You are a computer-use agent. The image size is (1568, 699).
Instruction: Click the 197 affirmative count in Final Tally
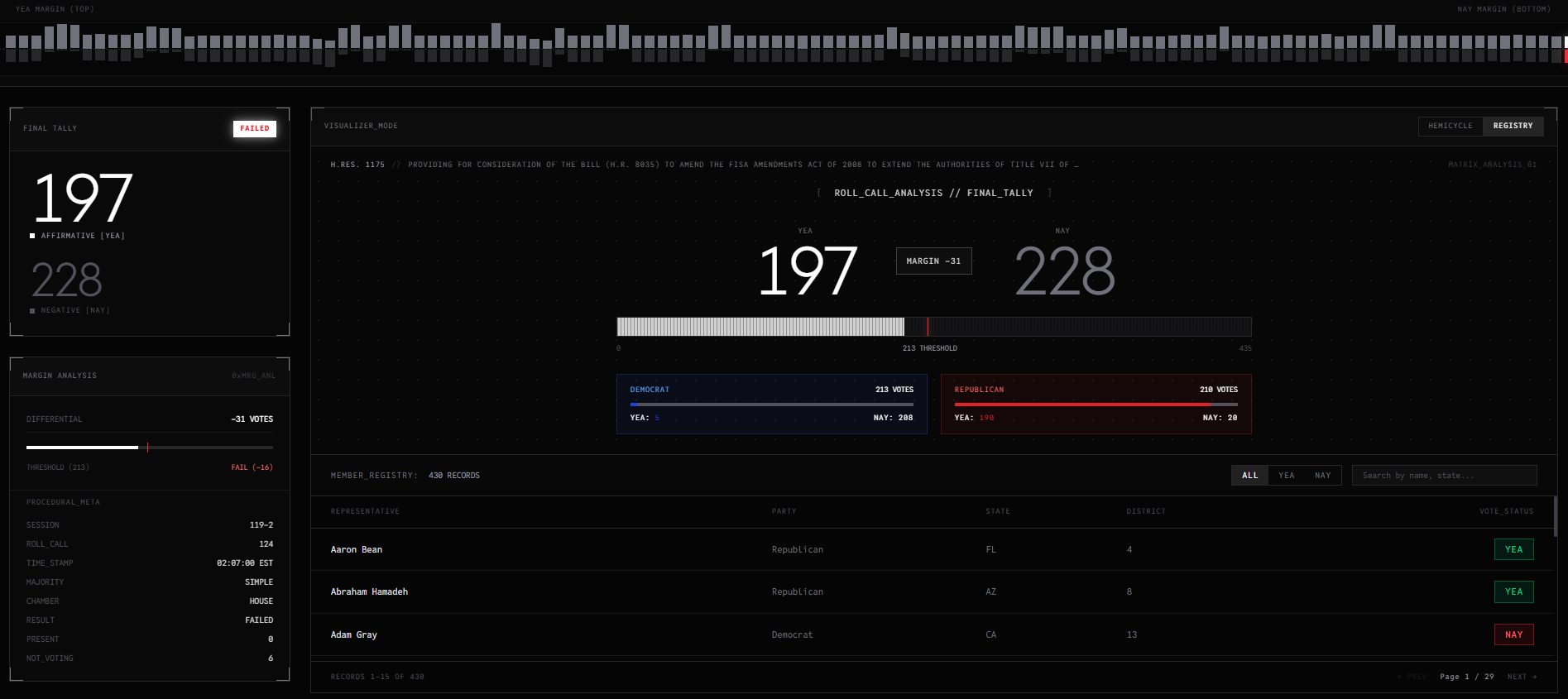click(x=83, y=199)
